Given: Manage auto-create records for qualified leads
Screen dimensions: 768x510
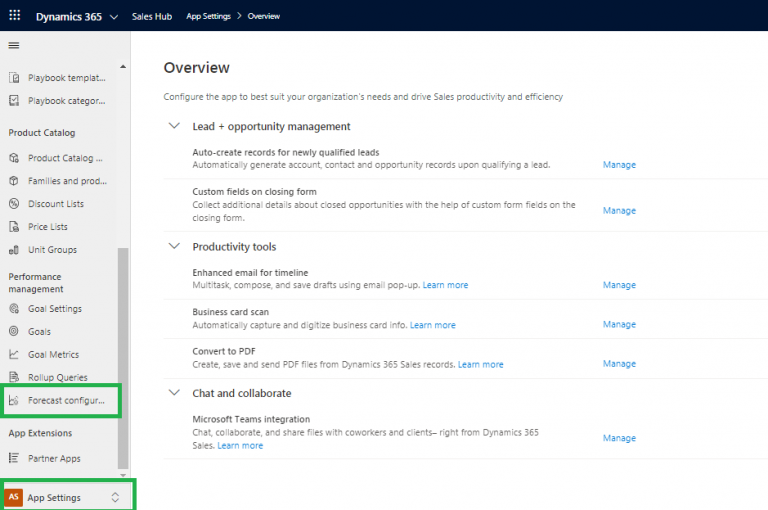Looking at the screenshot, I should (x=619, y=165).
